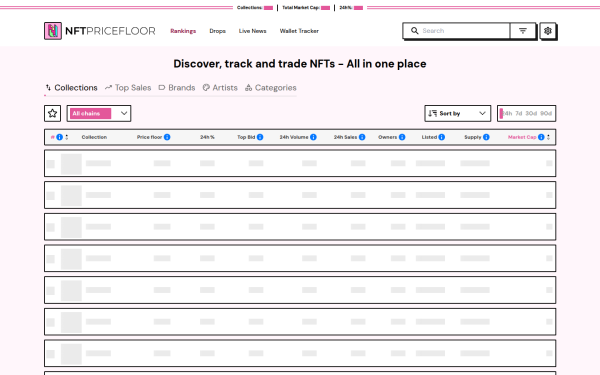Click Total Market Cap banner stat
This screenshot has height=375, width=600.
[x=306, y=8]
